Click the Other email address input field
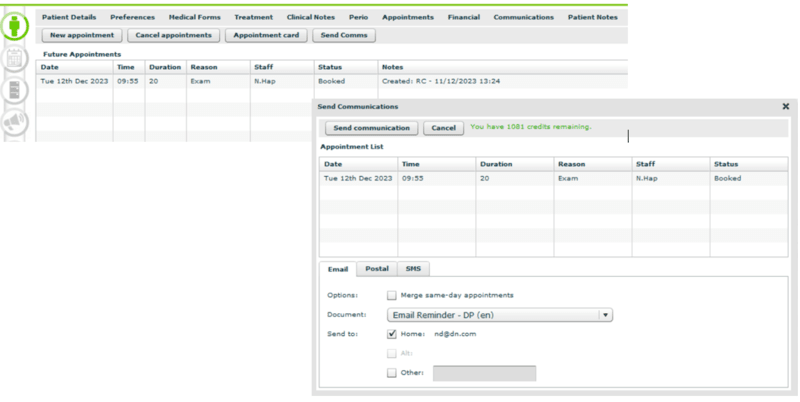This screenshot has width=800, height=402. [483, 373]
